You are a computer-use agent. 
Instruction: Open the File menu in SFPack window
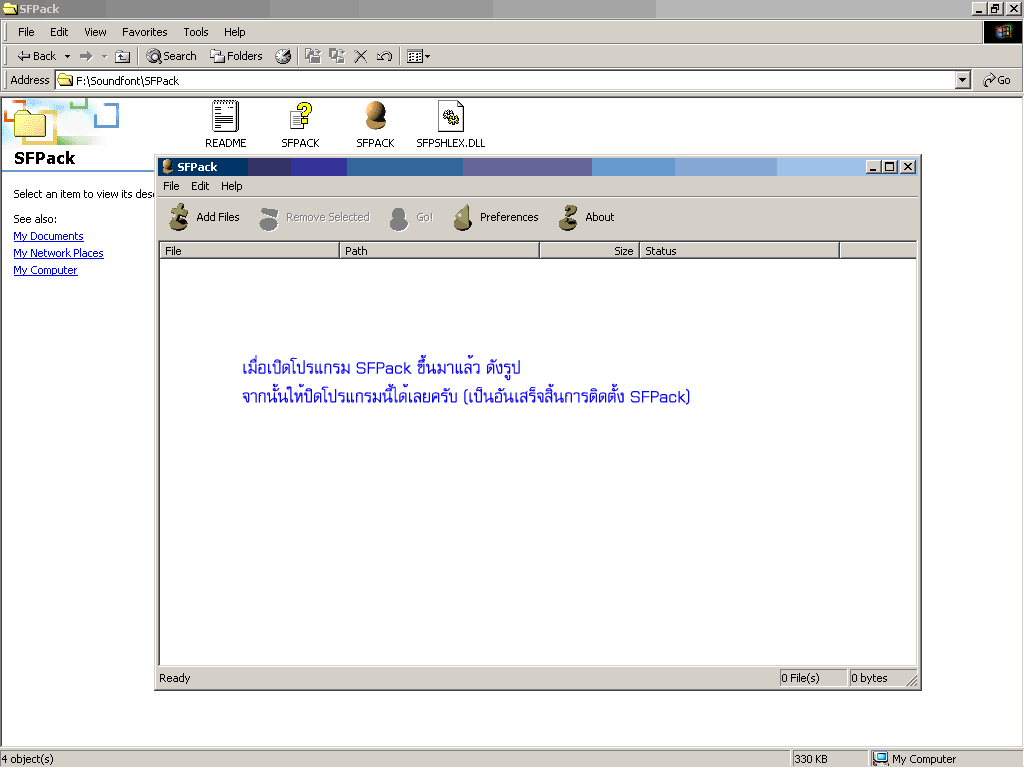[171, 186]
